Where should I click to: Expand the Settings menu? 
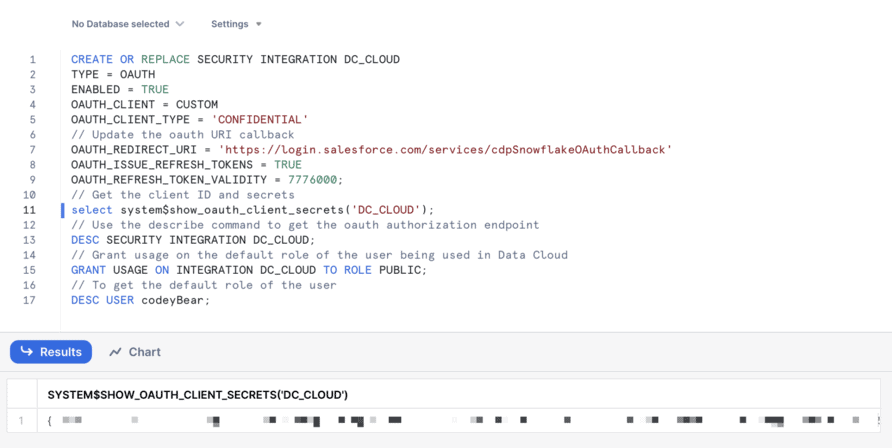click(236, 24)
